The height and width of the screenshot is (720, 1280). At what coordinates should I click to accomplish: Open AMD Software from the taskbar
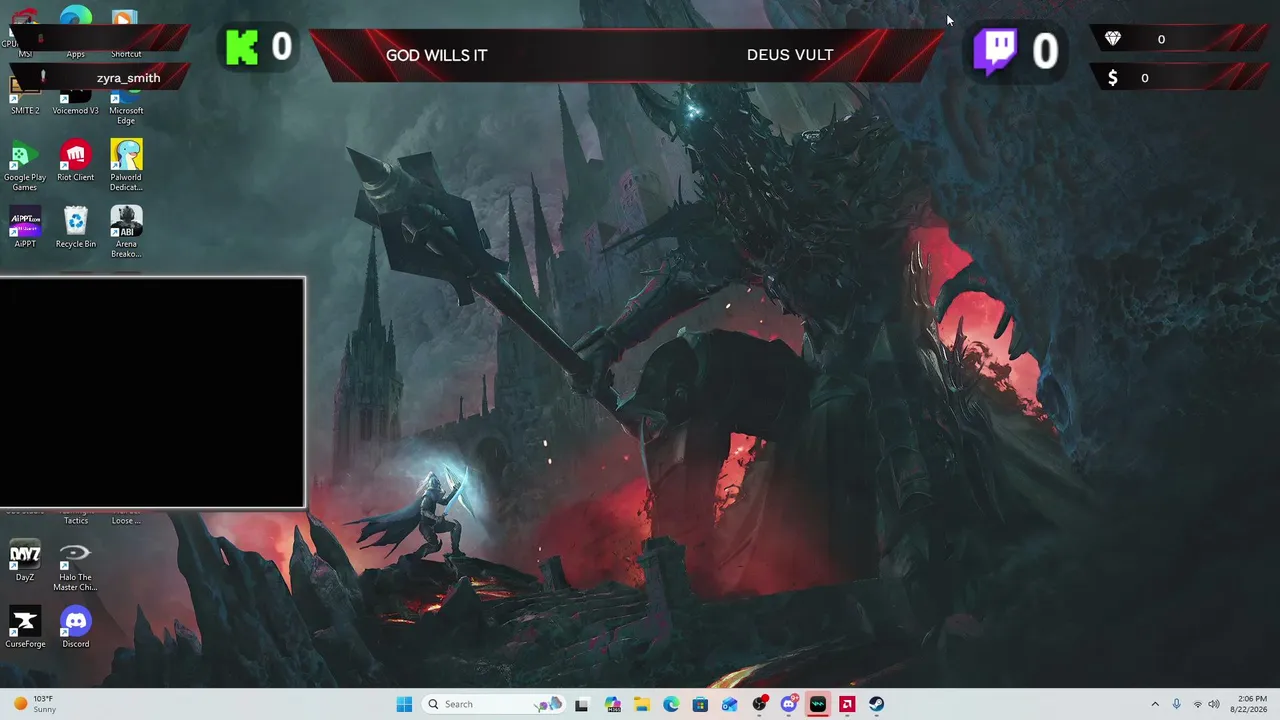847,704
